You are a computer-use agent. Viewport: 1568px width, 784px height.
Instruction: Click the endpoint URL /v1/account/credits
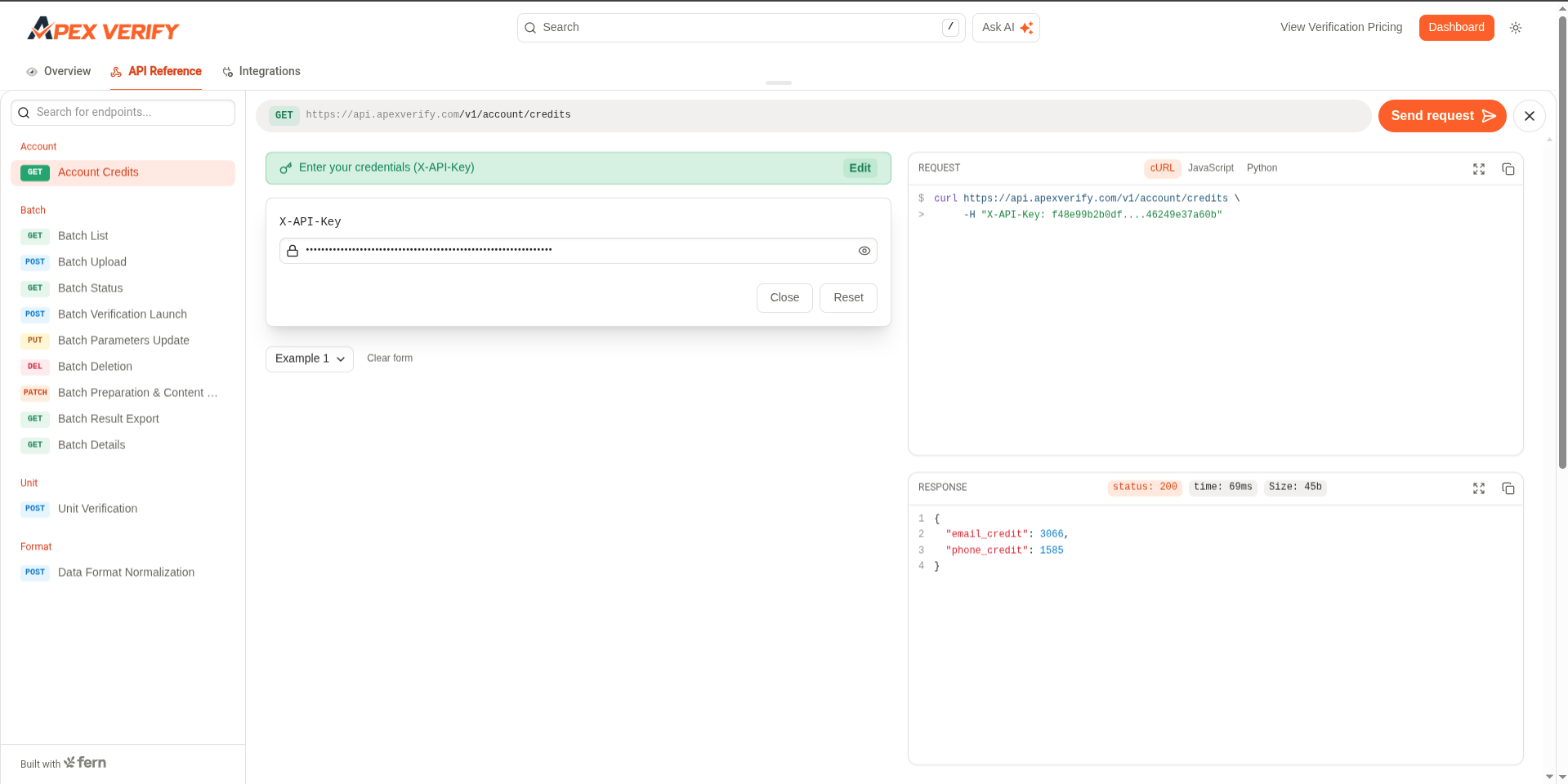[x=516, y=115]
